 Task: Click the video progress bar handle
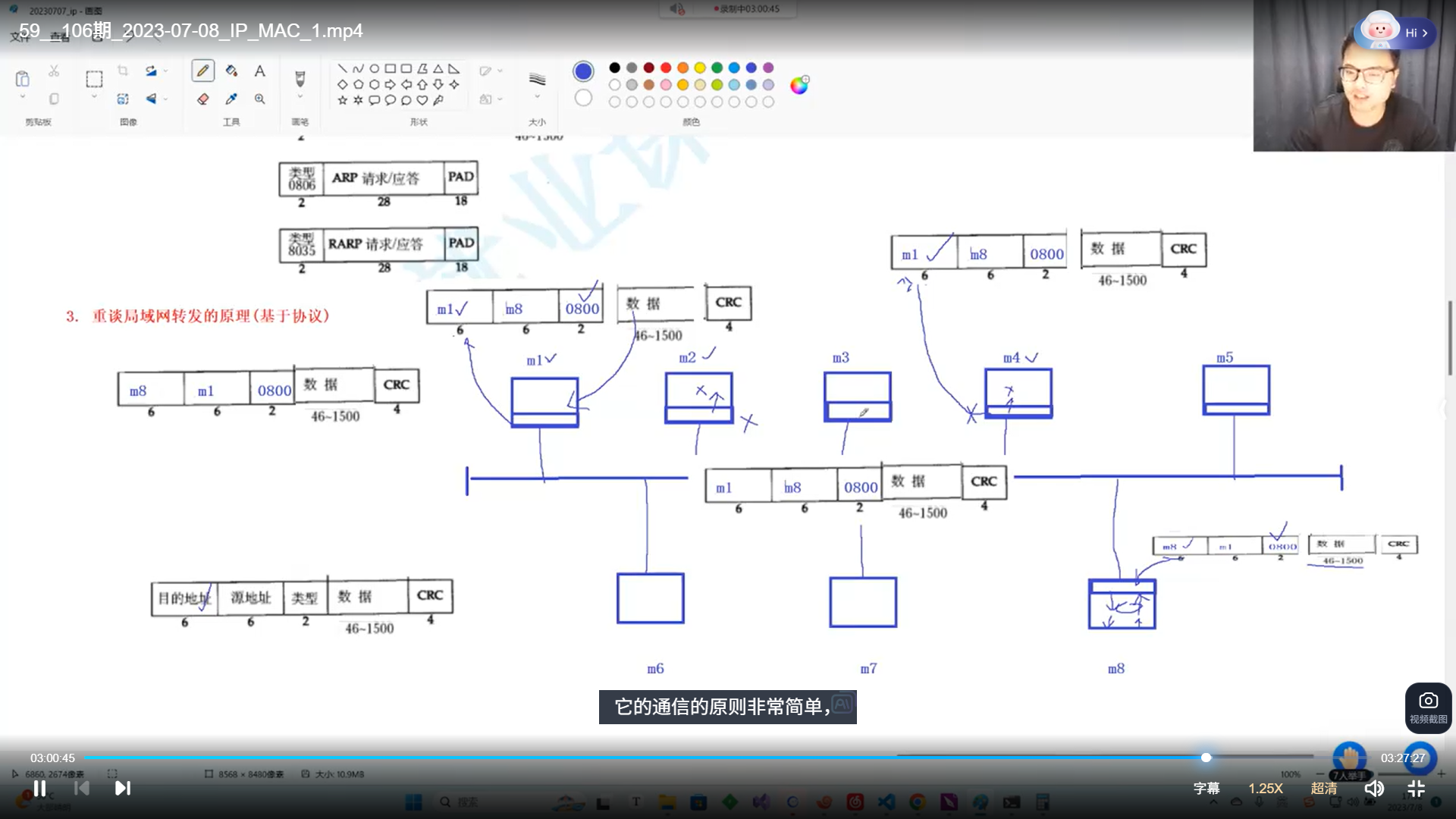(1206, 758)
